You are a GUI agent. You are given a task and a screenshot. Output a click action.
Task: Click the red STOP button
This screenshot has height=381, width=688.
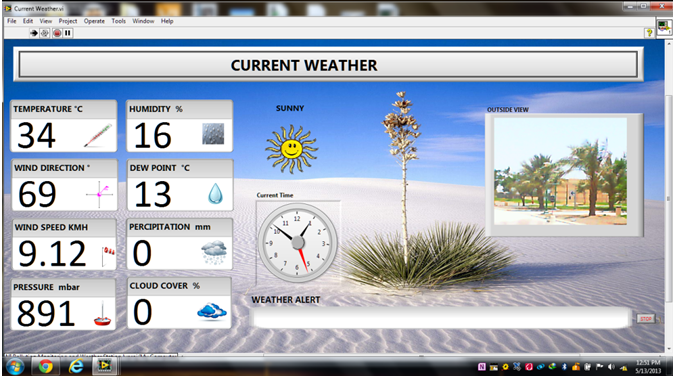(645, 319)
